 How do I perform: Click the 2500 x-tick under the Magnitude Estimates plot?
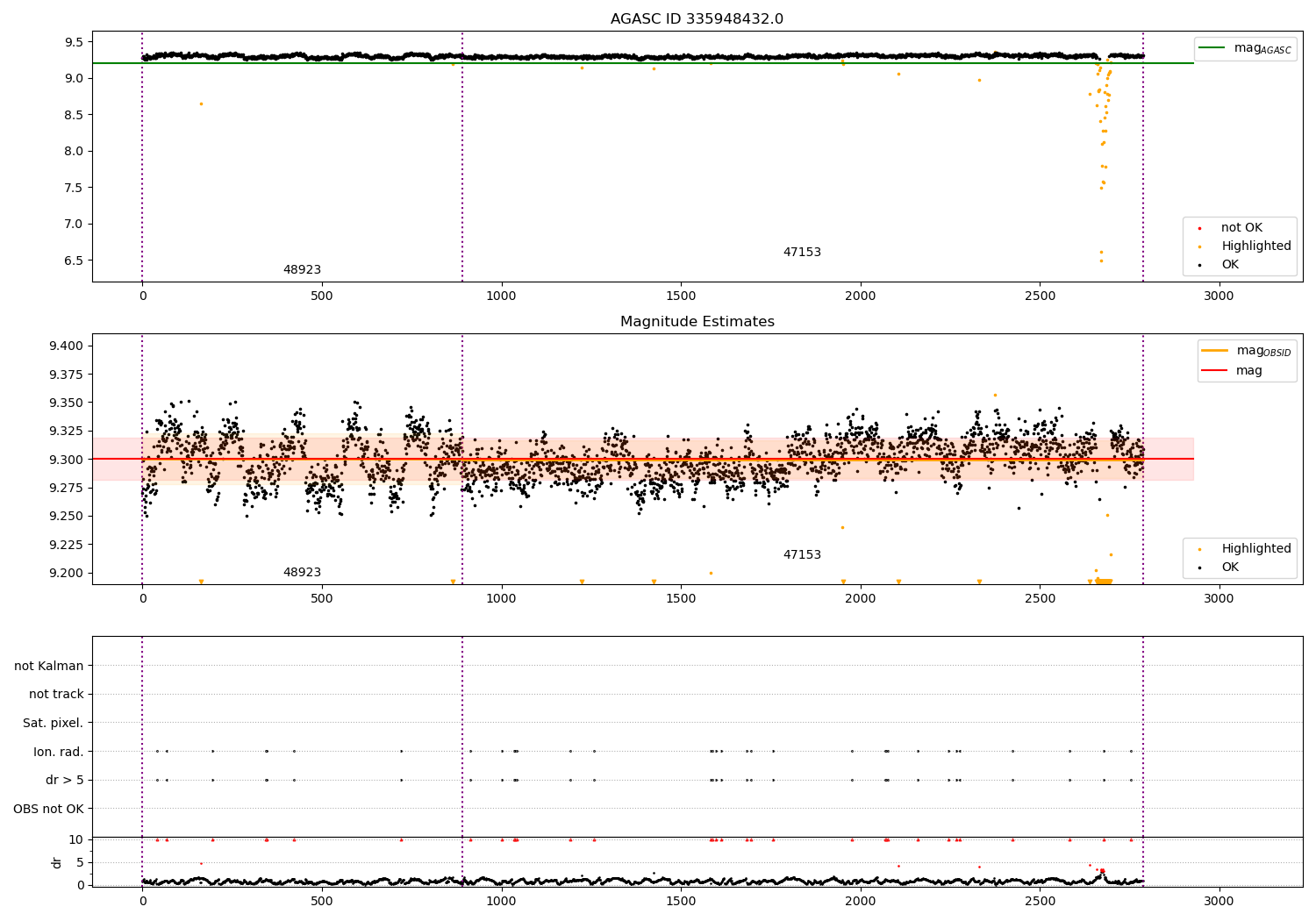[x=1040, y=599]
